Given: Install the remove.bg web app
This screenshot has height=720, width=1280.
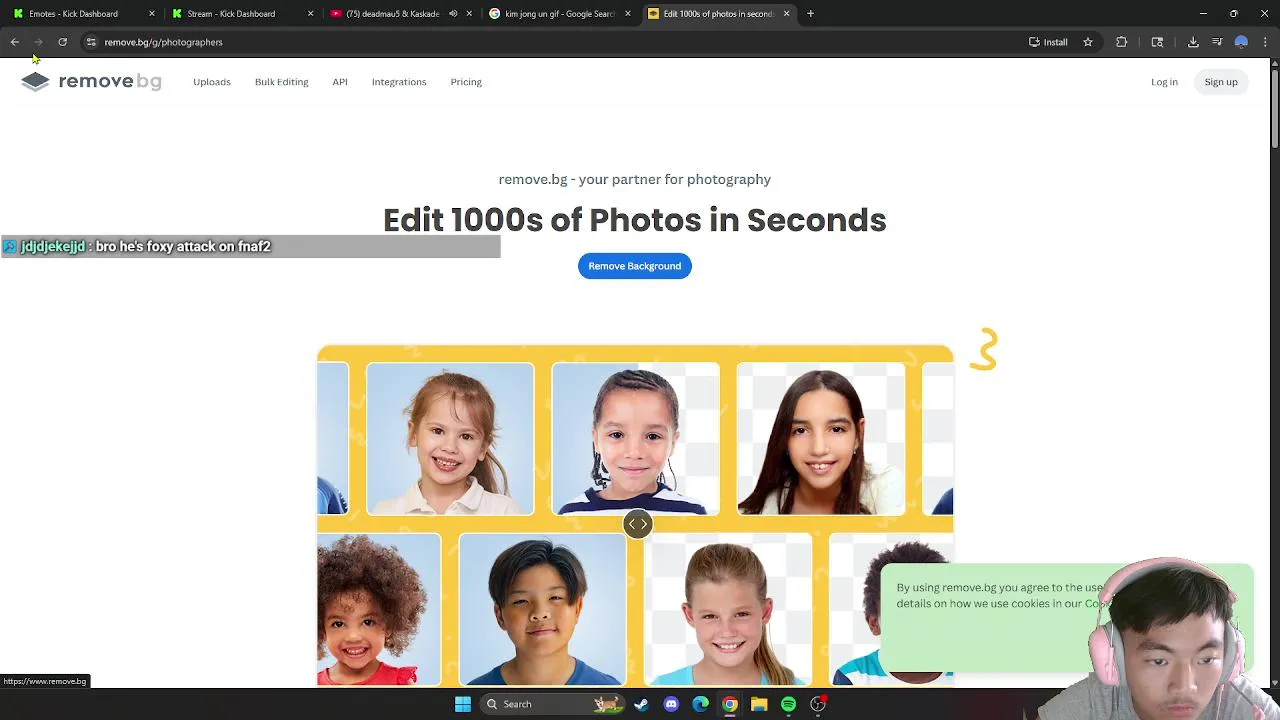Looking at the screenshot, I should 1048,42.
